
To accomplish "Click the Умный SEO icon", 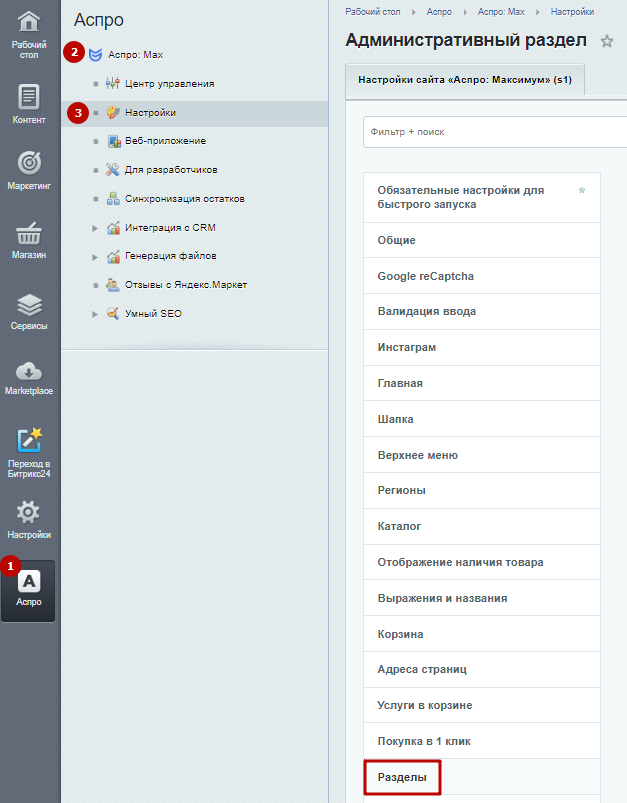I will pyautogui.click(x=113, y=313).
